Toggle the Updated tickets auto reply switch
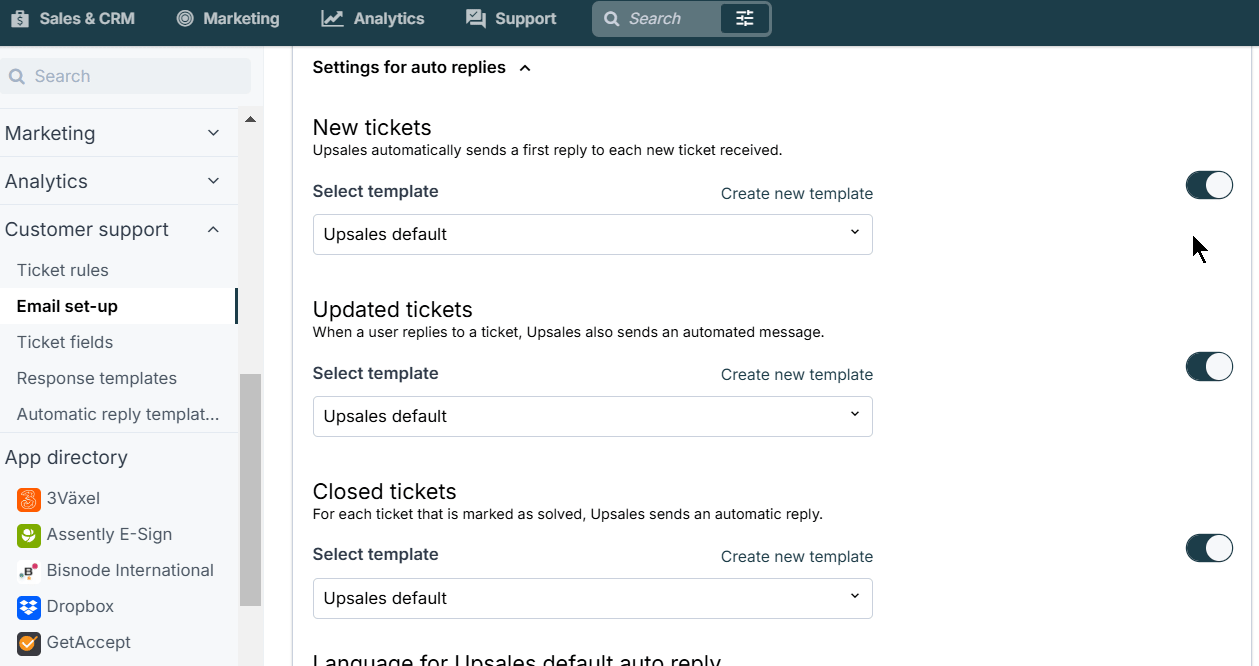 [1209, 367]
